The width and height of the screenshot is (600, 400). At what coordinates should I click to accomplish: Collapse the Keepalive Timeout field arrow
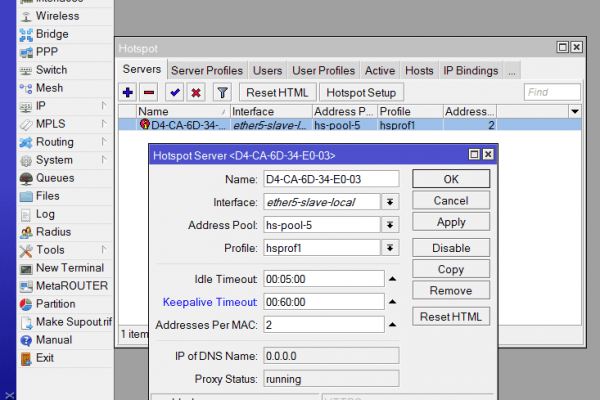(x=392, y=302)
